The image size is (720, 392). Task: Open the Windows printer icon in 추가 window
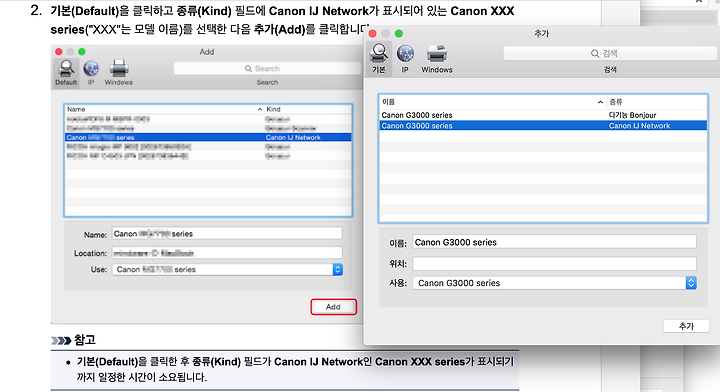click(x=437, y=58)
